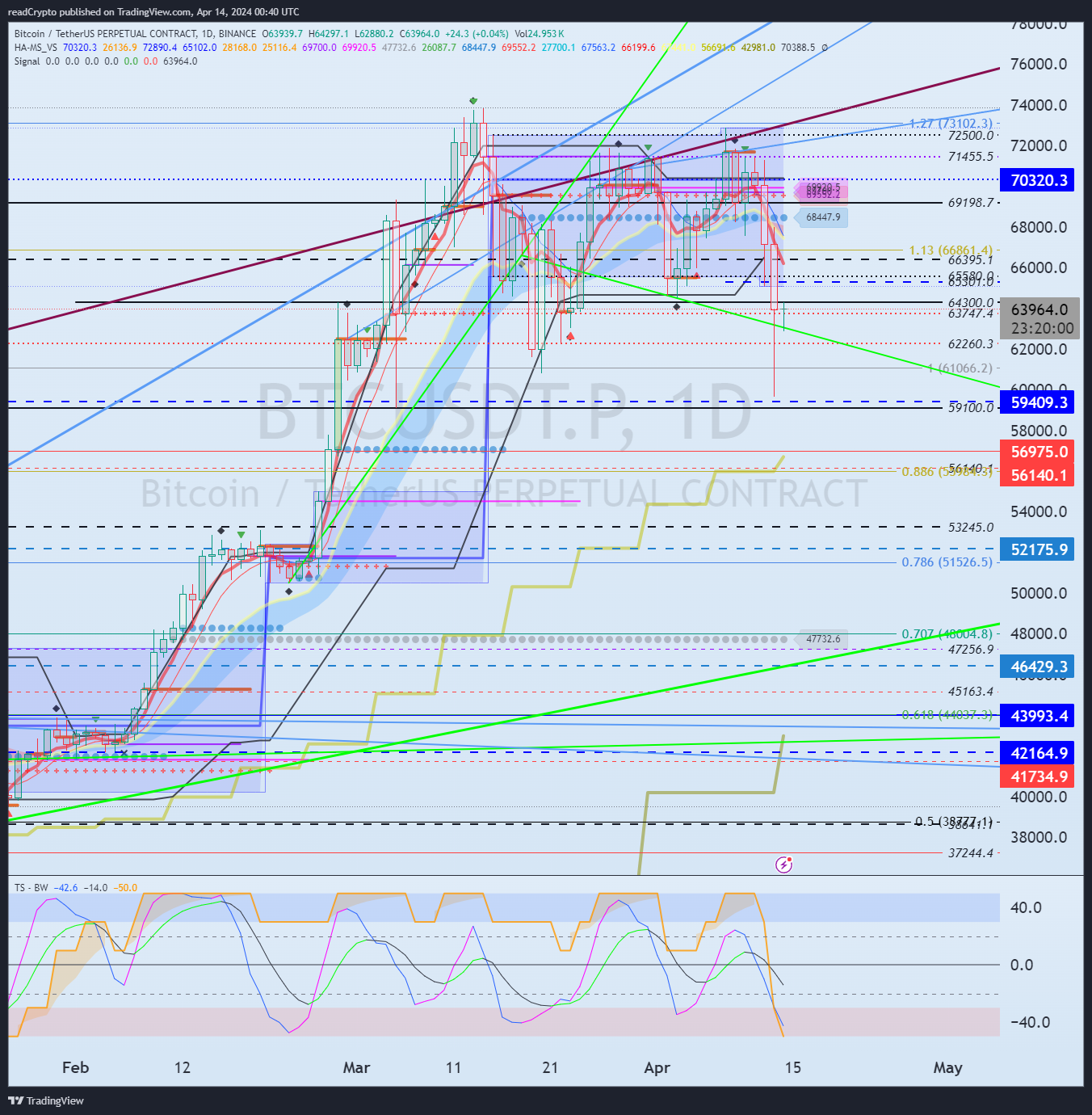
Task: Click the 68447.9 level tag
Action: [x=822, y=217]
